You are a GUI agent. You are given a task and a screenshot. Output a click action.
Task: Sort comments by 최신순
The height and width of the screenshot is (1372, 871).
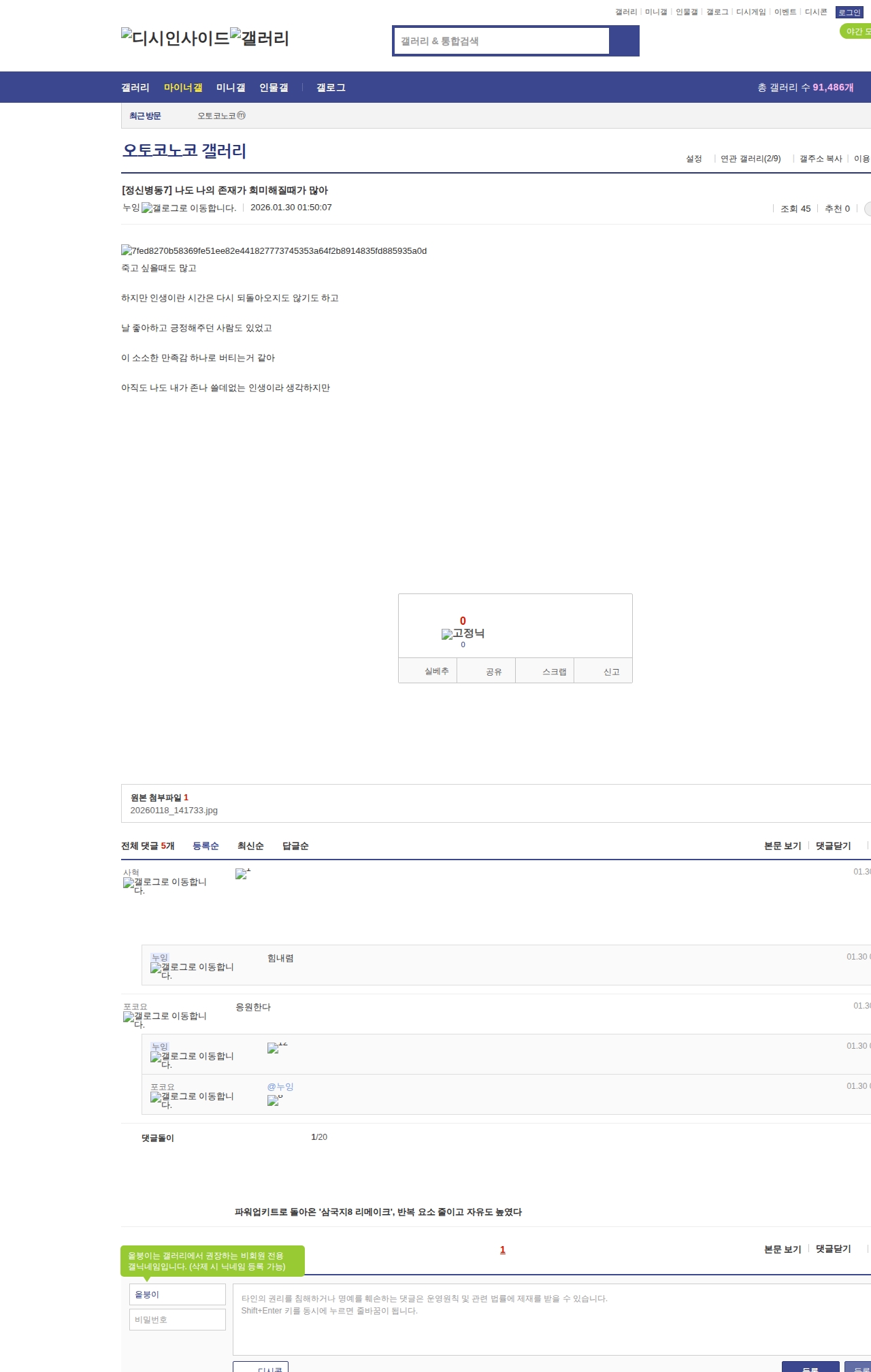click(x=250, y=846)
